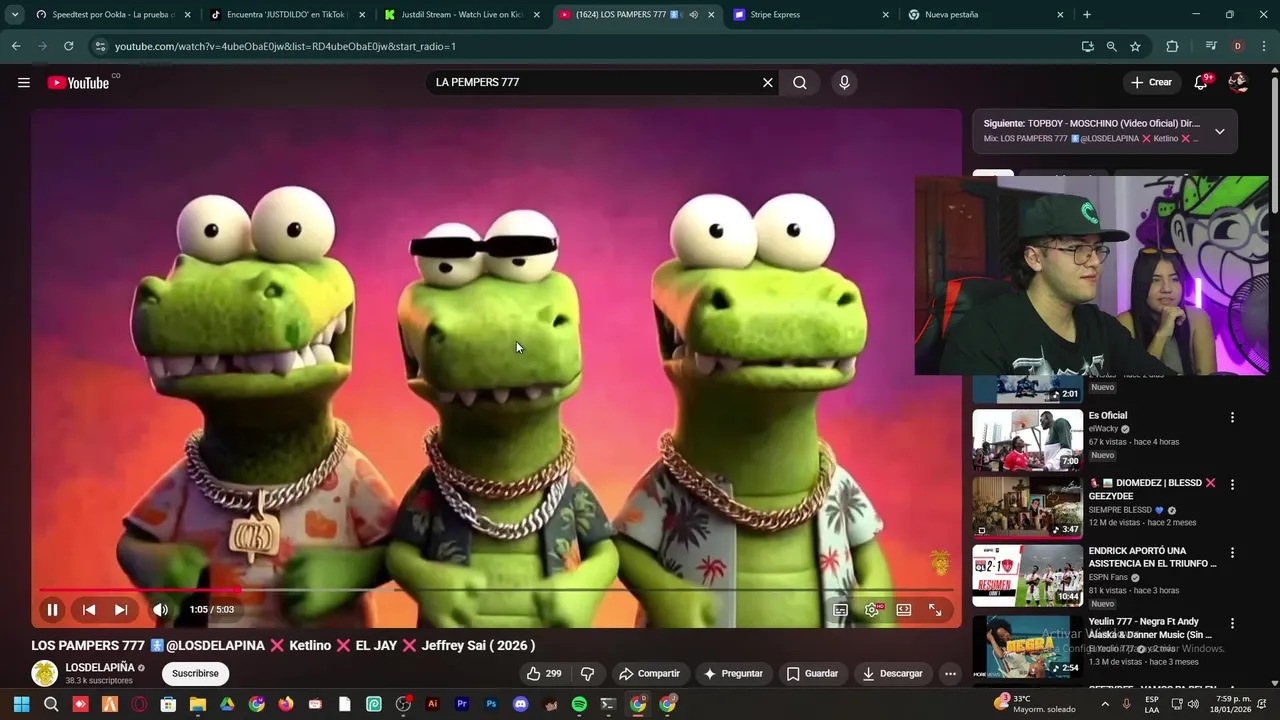Click the Compartir button

click(649, 674)
